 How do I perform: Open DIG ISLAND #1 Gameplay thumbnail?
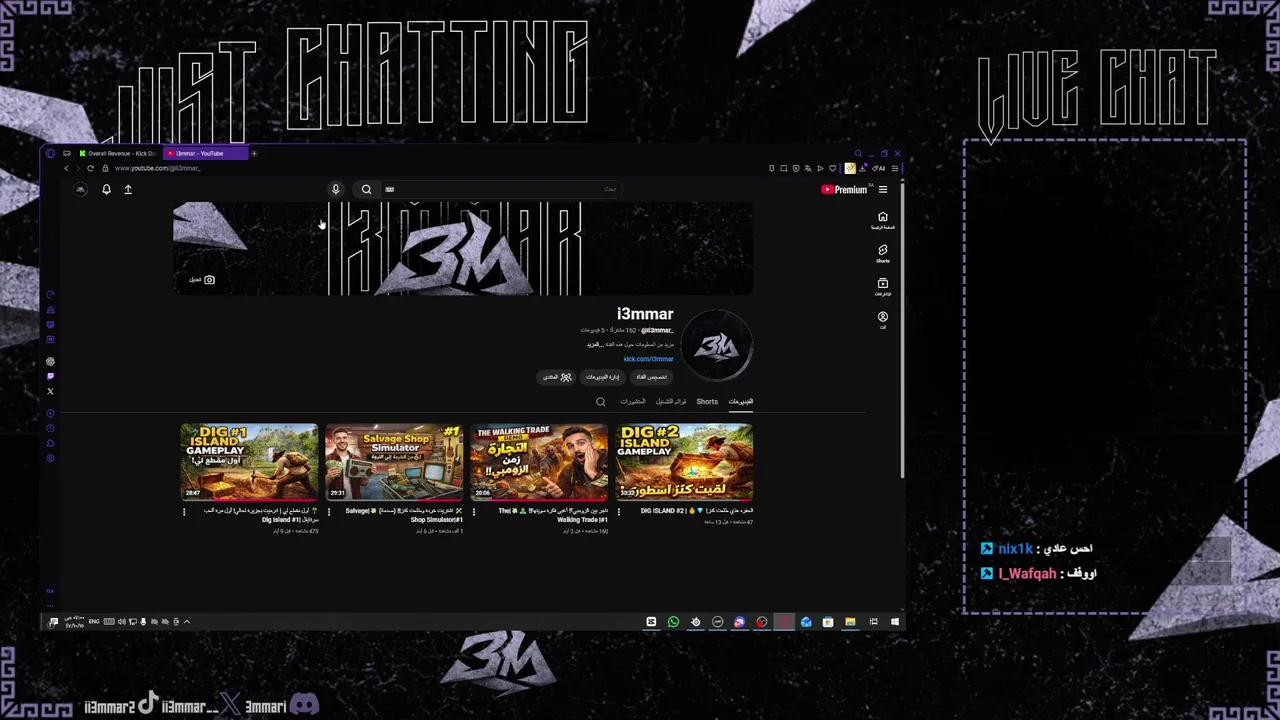pos(249,462)
